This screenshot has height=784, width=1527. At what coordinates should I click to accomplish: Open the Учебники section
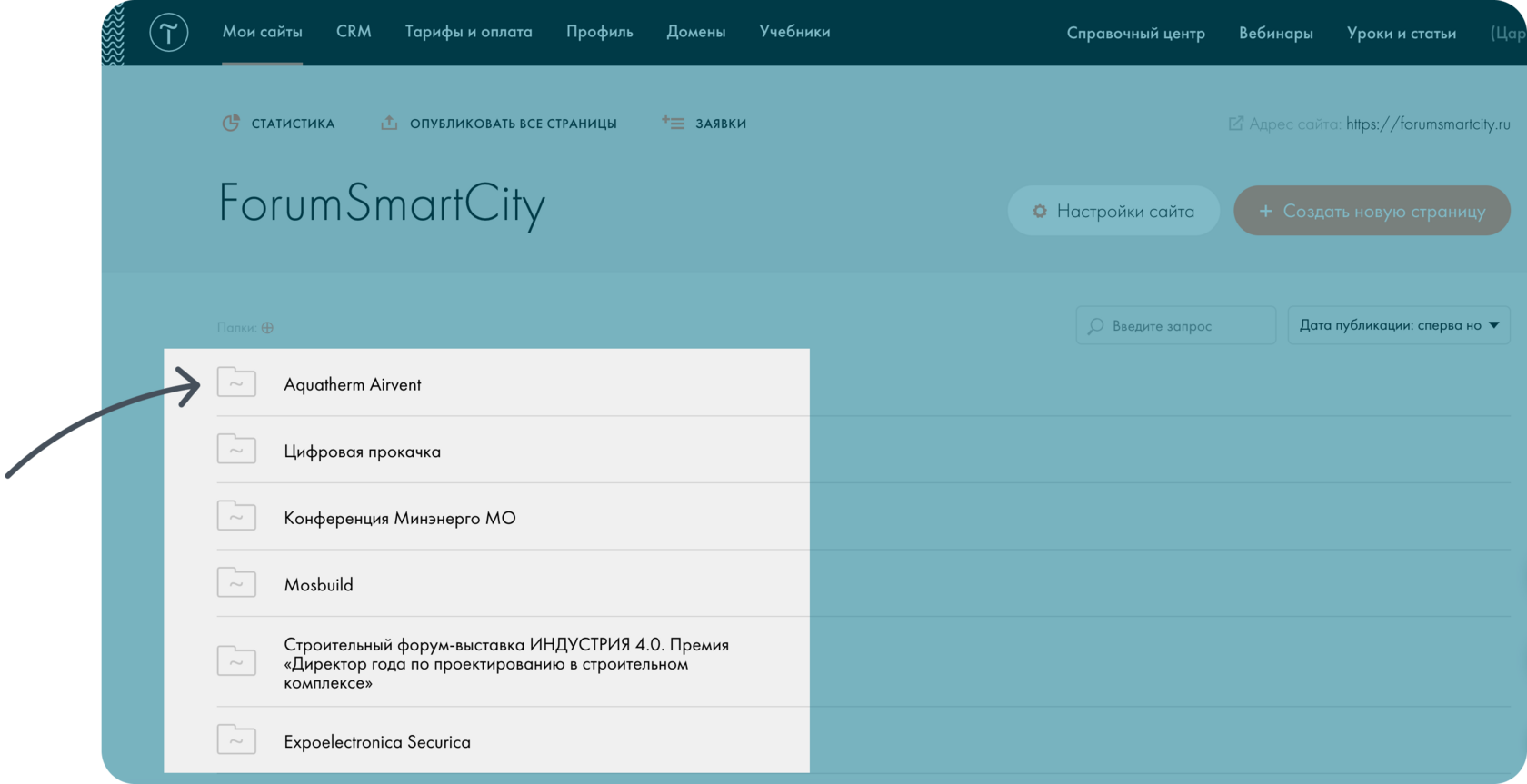click(x=795, y=32)
